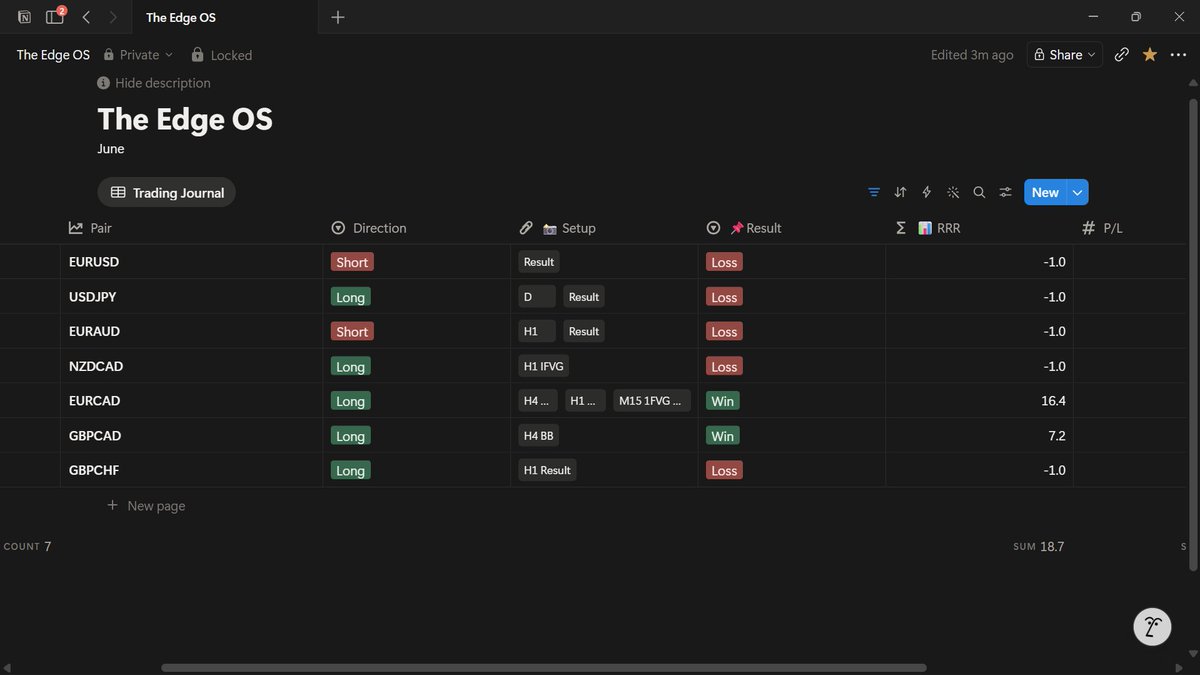Open the Notion AI assistant floating button
This screenshot has width=1200, height=675.
point(1152,627)
